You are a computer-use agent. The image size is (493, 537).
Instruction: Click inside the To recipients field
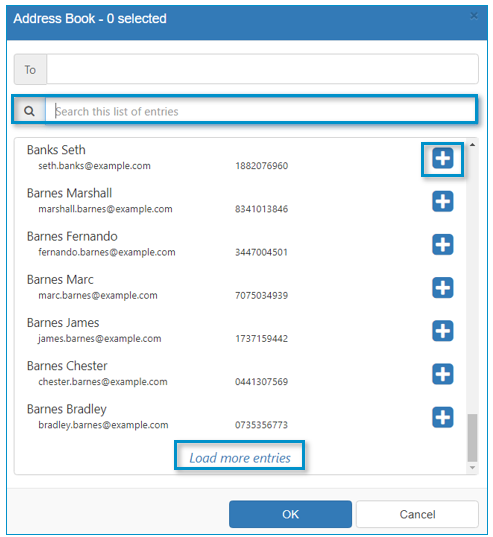262,69
